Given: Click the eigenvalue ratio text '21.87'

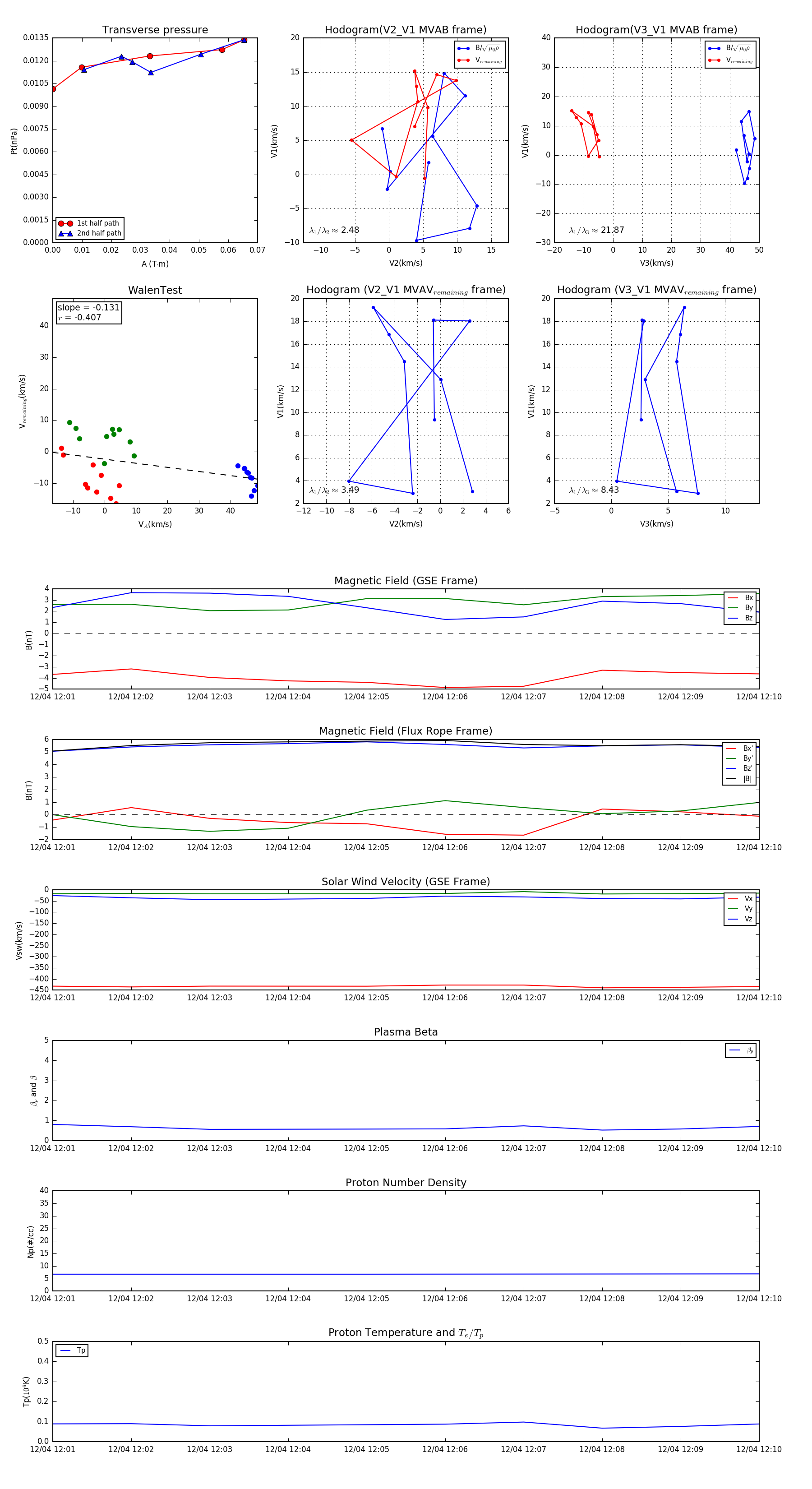Looking at the screenshot, I should tap(613, 230).
